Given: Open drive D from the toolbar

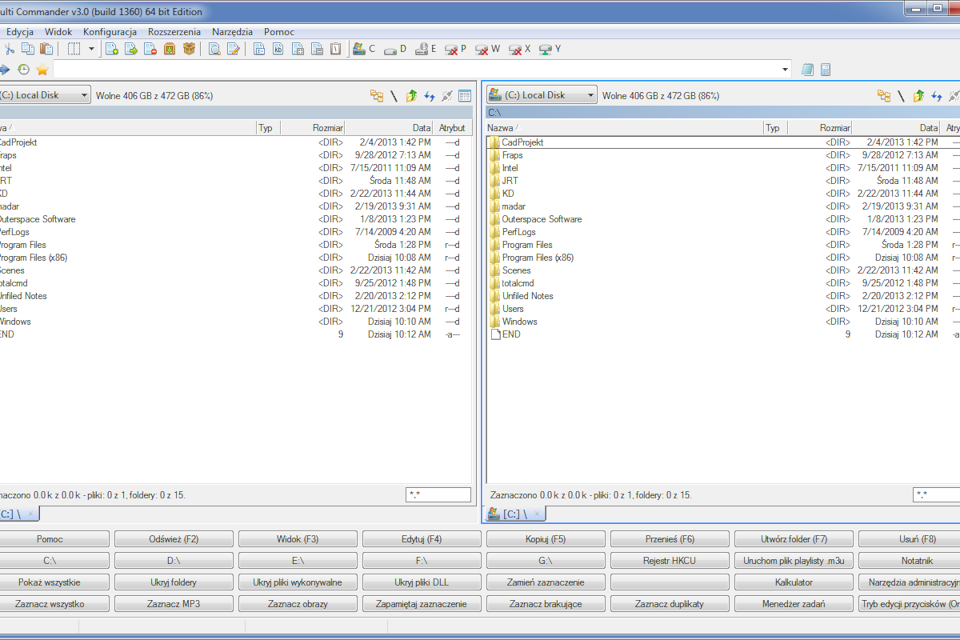Looking at the screenshot, I should [394, 48].
